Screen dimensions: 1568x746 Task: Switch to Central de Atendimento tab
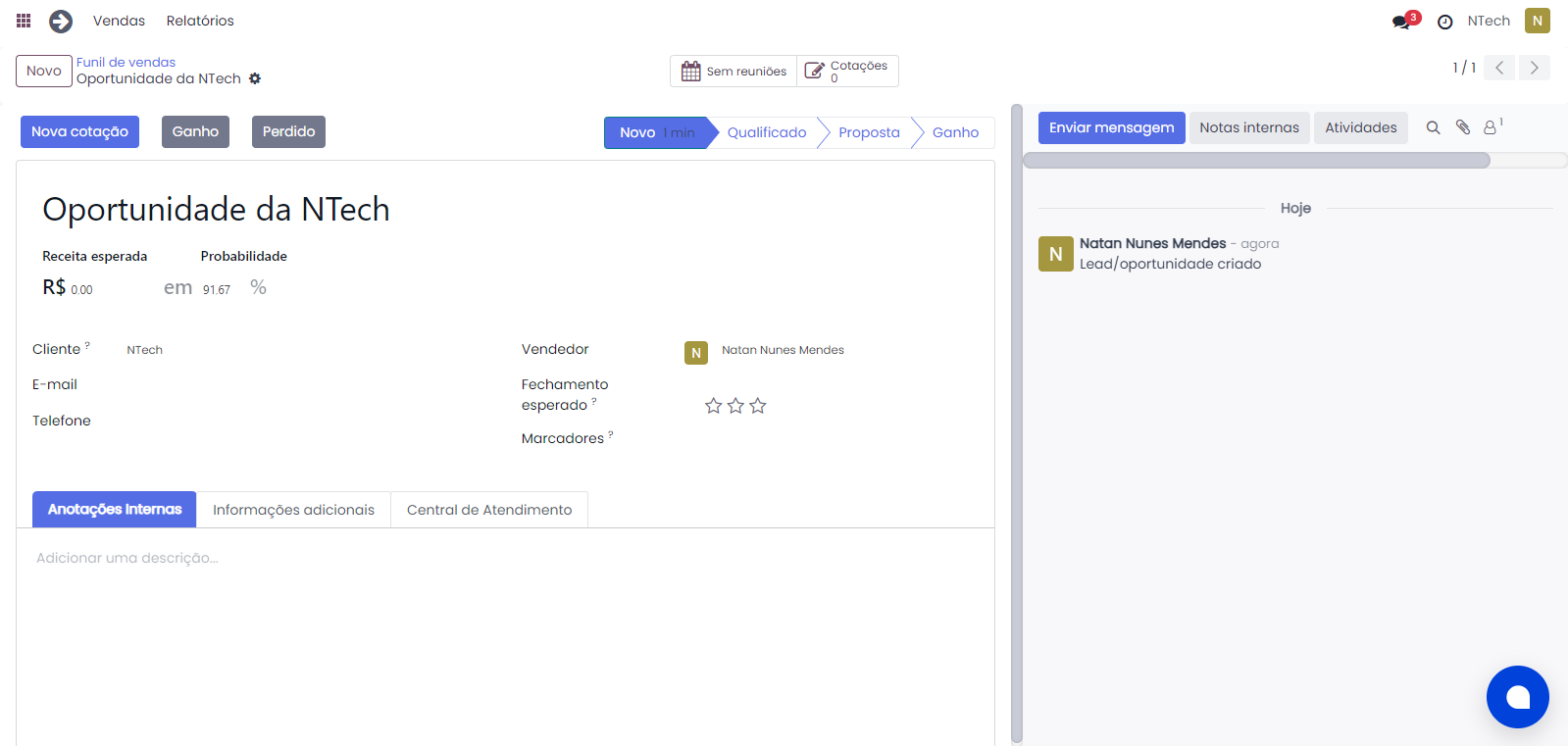(489, 510)
